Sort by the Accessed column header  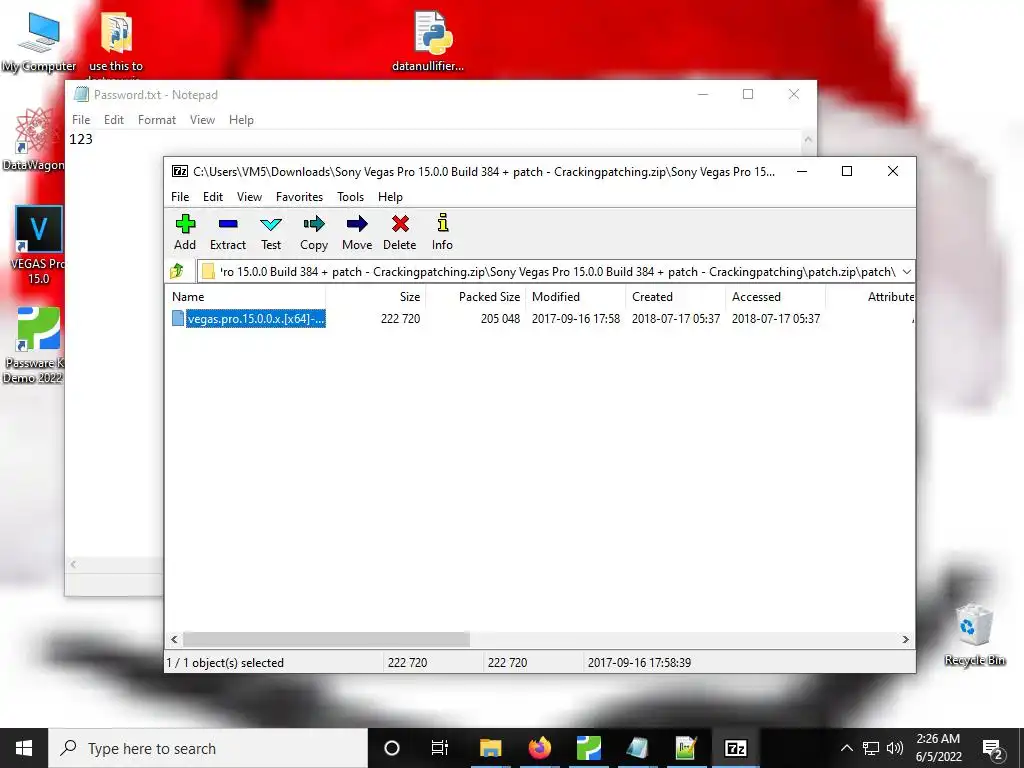tap(775, 296)
